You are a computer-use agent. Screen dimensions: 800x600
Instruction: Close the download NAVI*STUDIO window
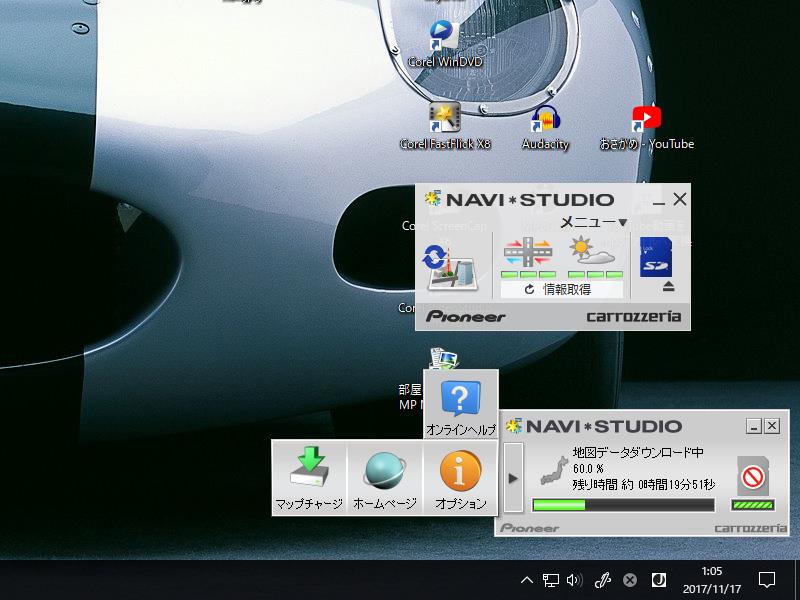click(772, 426)
